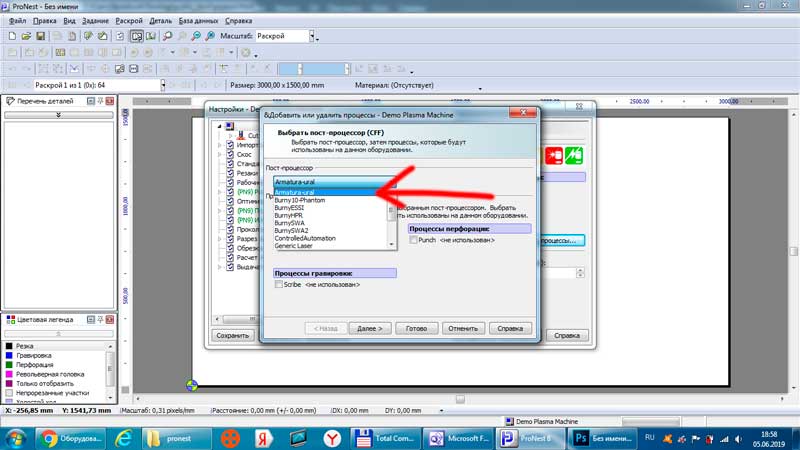Click the Yandex red letter taskbar icon

point(263,438)
